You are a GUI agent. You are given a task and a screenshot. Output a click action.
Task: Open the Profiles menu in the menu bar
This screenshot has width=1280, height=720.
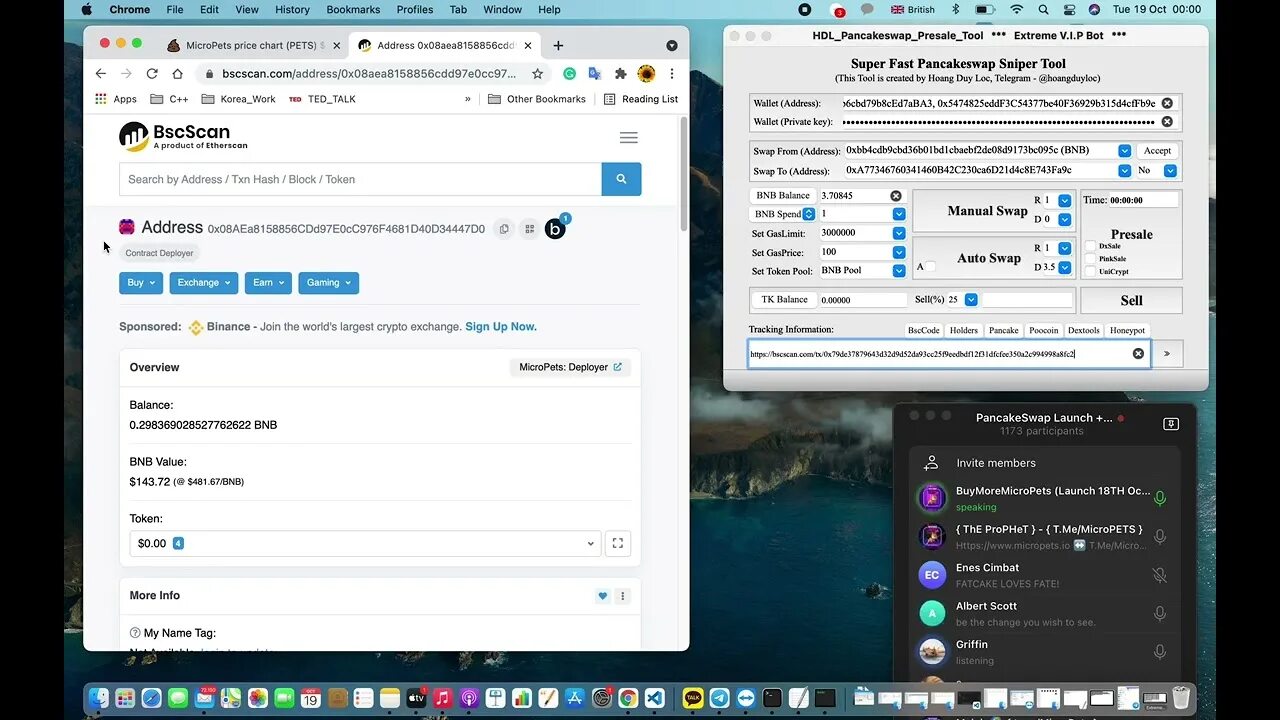[x=414, y=9]
